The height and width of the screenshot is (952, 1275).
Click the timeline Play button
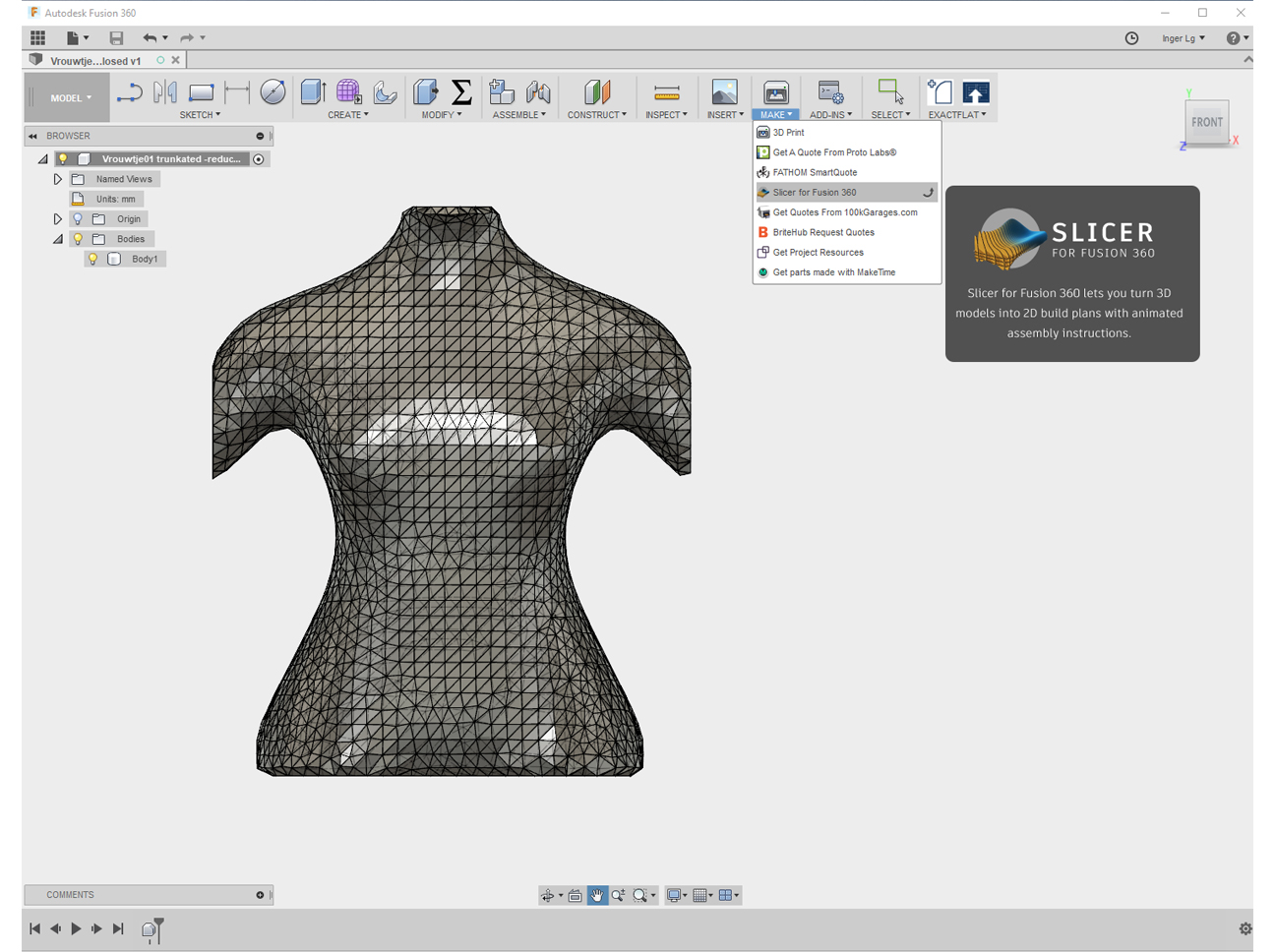tap(76, 929)
